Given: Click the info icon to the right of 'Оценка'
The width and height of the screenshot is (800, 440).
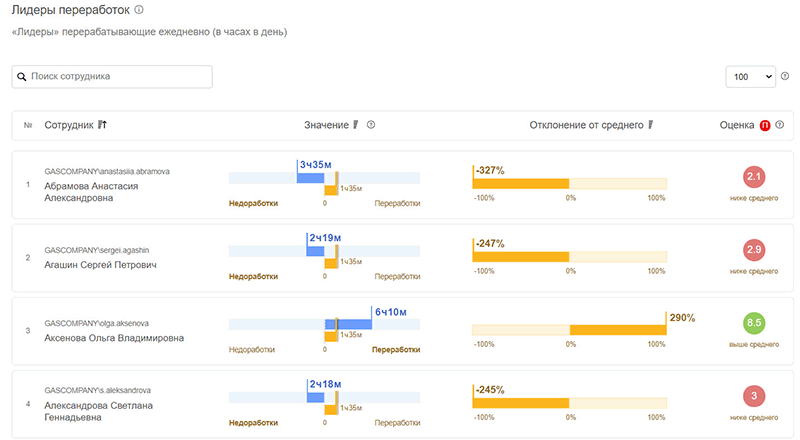Looking at the screenshot, I should 780,125.
